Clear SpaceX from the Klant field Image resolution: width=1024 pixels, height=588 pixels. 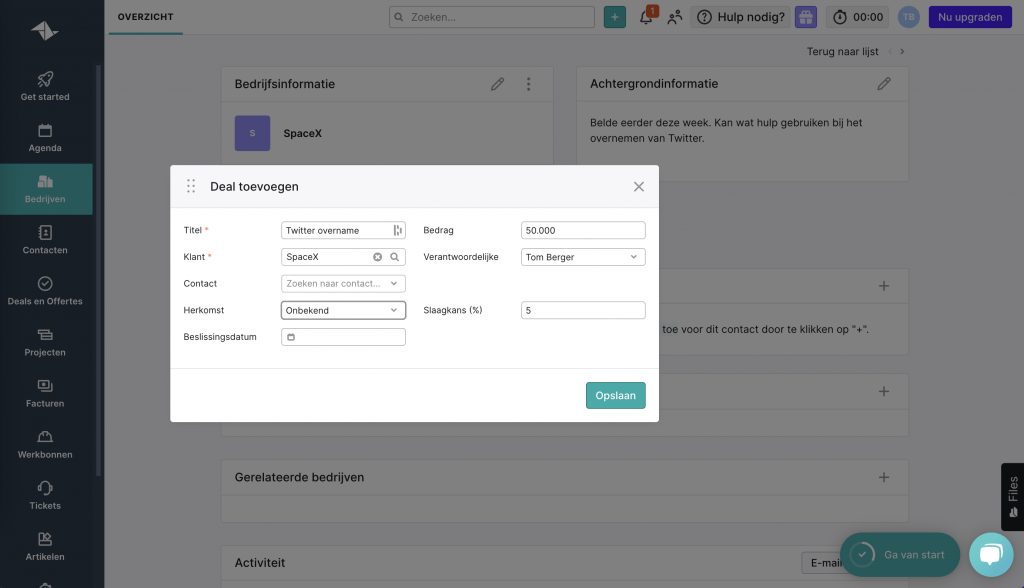378,257
